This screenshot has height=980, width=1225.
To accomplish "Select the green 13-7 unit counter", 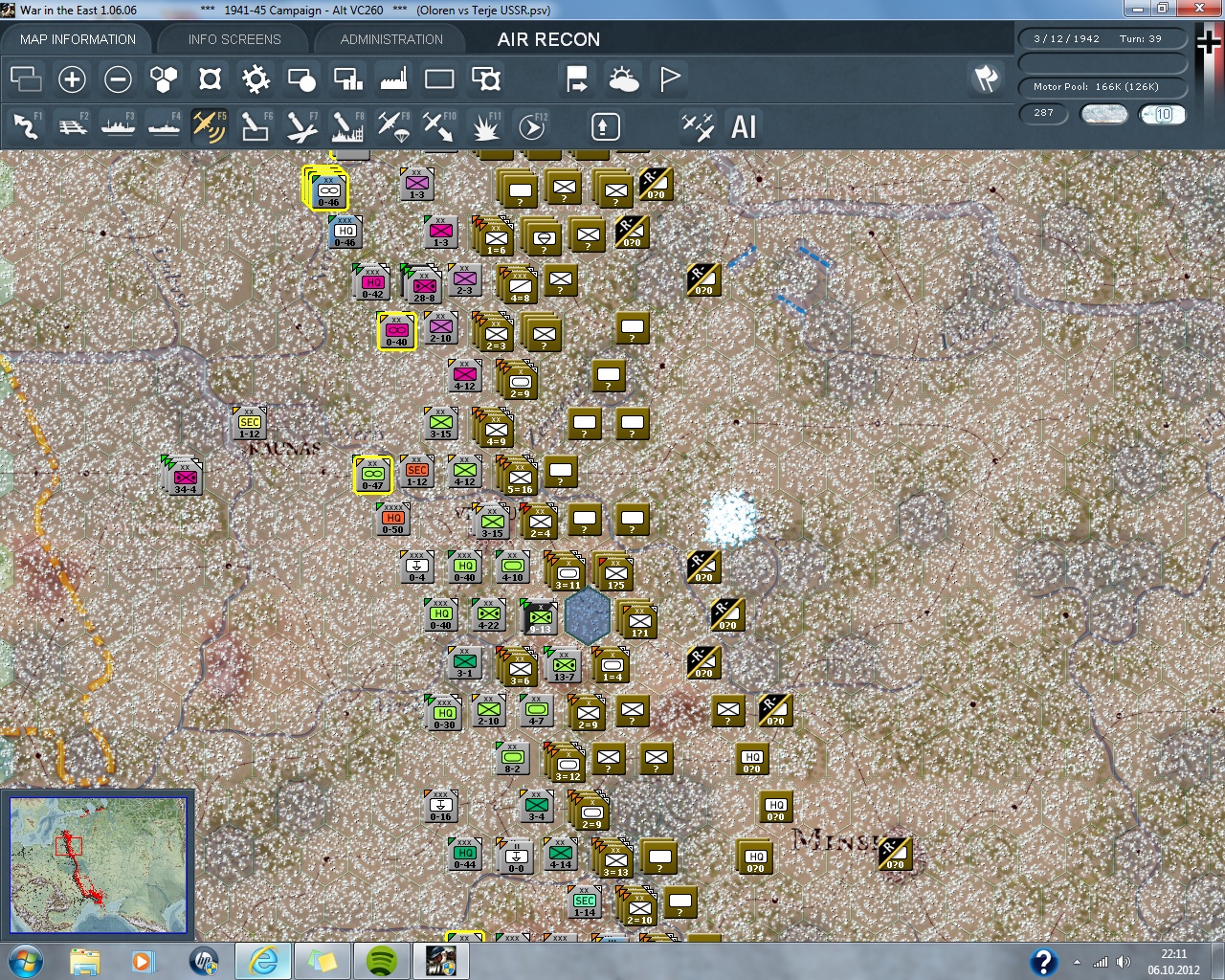I will point(564,665).
